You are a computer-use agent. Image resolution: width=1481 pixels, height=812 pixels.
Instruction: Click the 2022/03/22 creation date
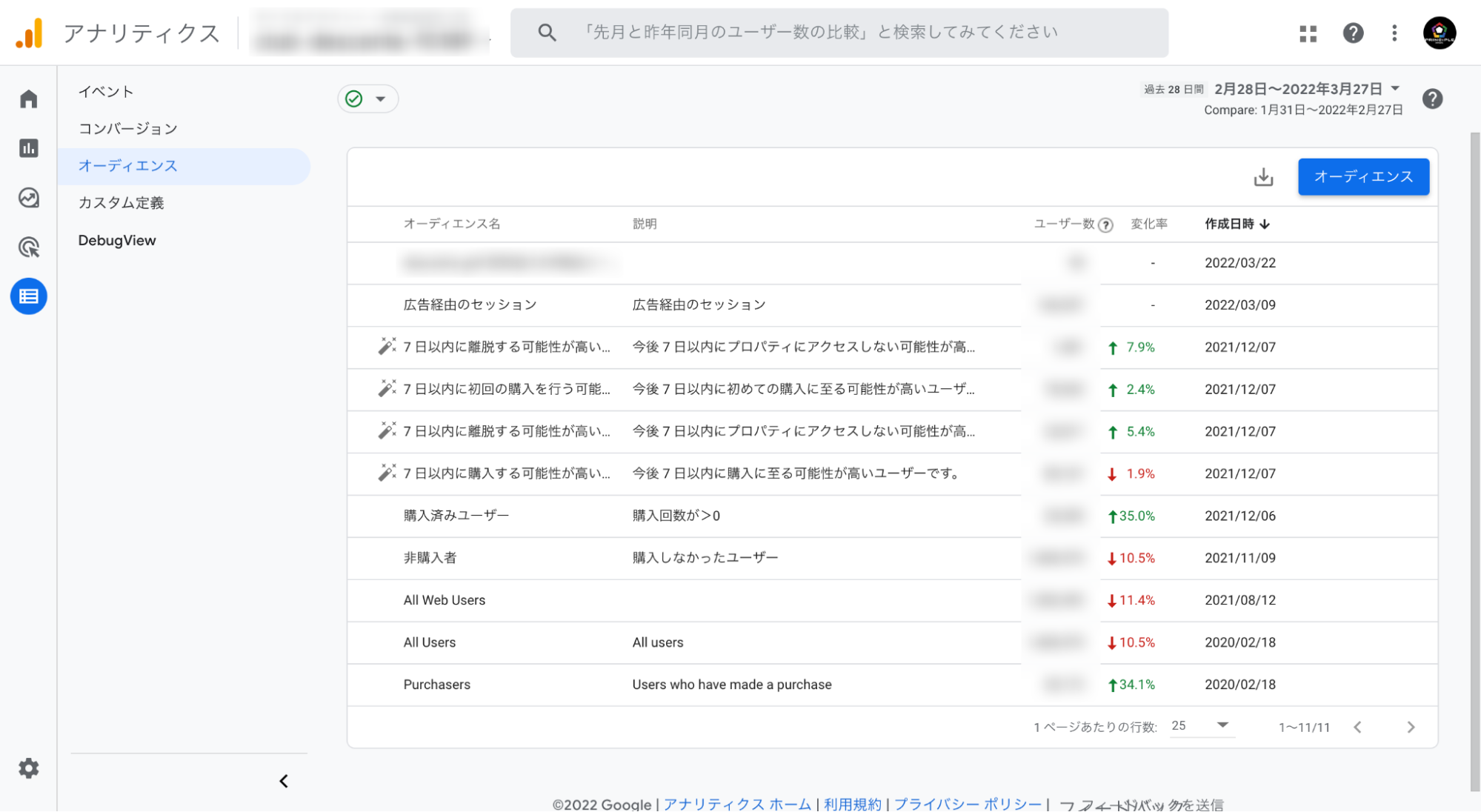pyautogui.click(x=1240, y=263)
